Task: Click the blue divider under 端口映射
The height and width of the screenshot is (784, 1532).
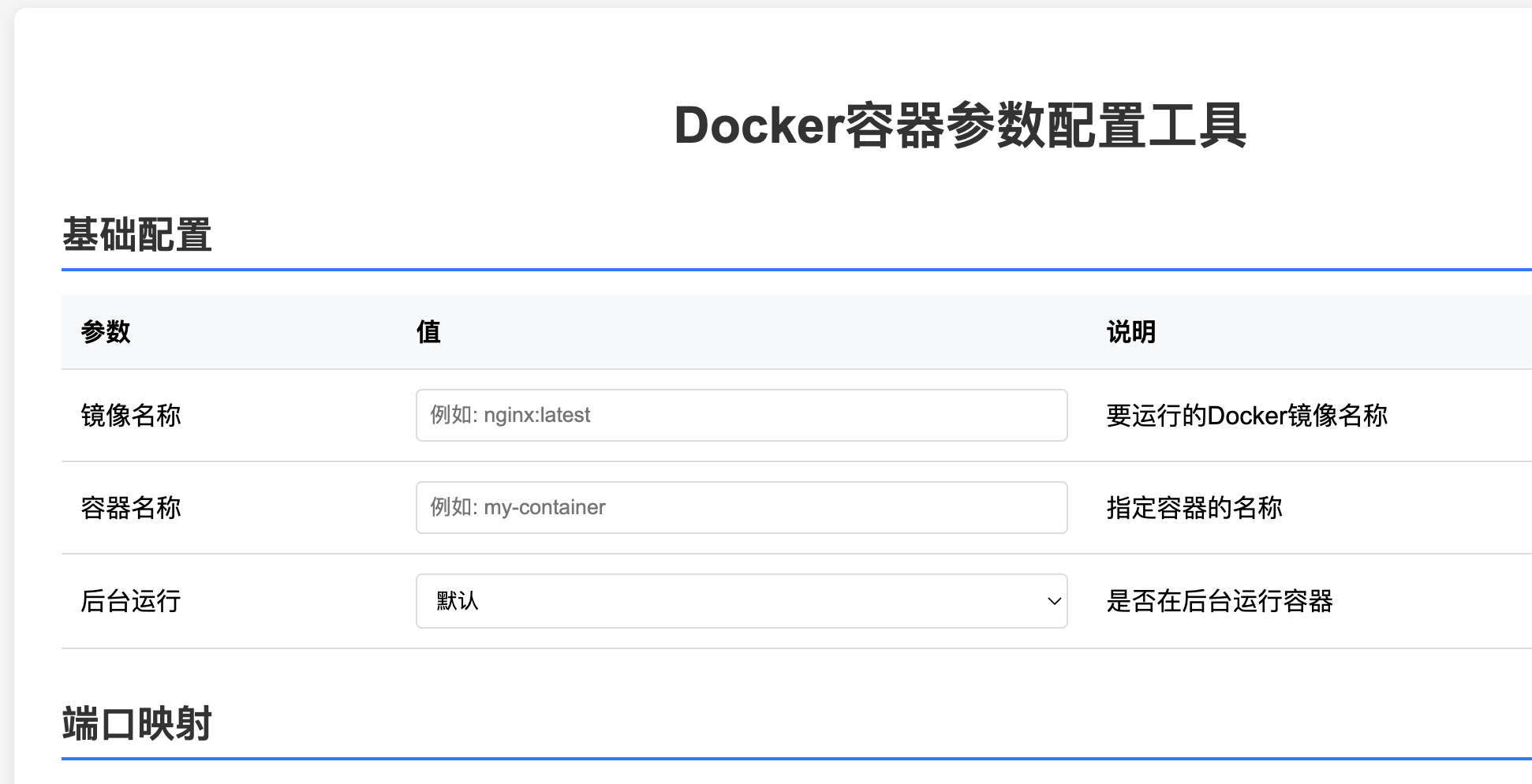Action: [789, 759]
